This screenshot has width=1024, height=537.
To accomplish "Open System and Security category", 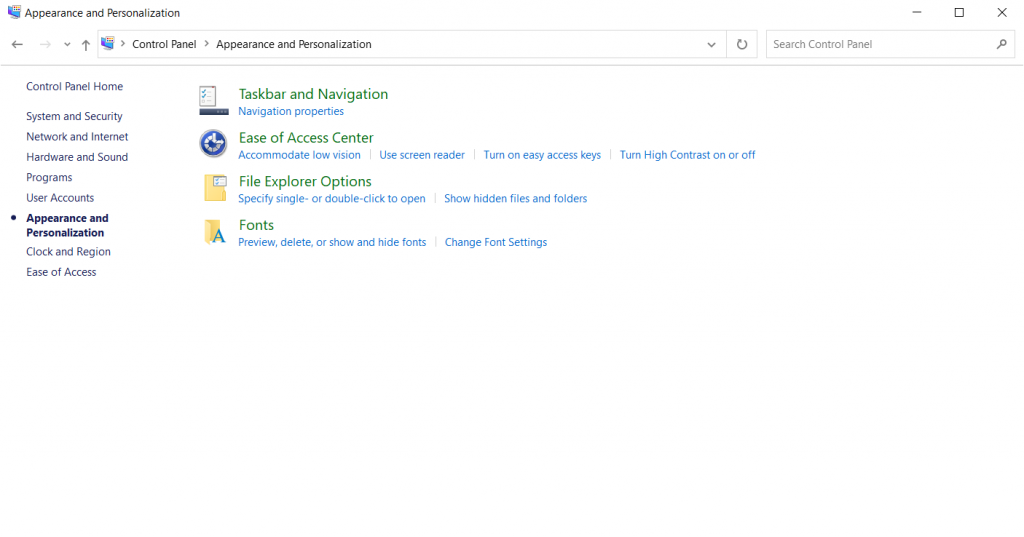I will [x=74, y=116].
